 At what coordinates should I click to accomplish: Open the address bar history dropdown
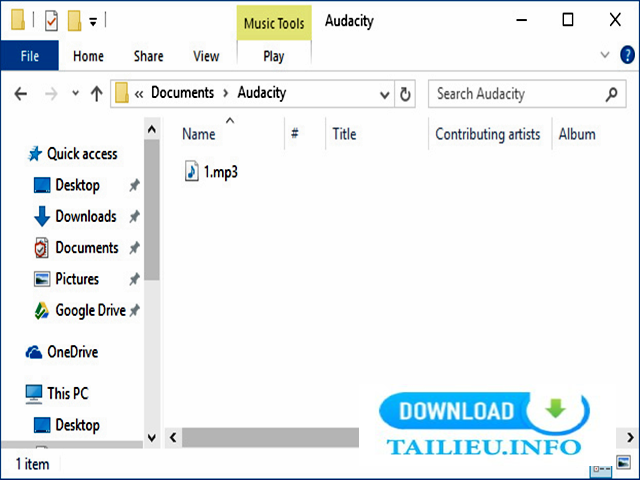tap(384, 95)
